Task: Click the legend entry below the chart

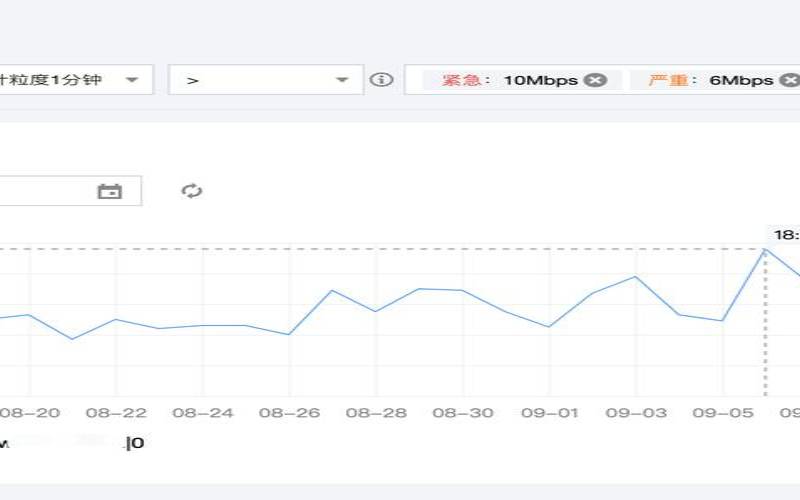Action: click(x=70, y=443)
